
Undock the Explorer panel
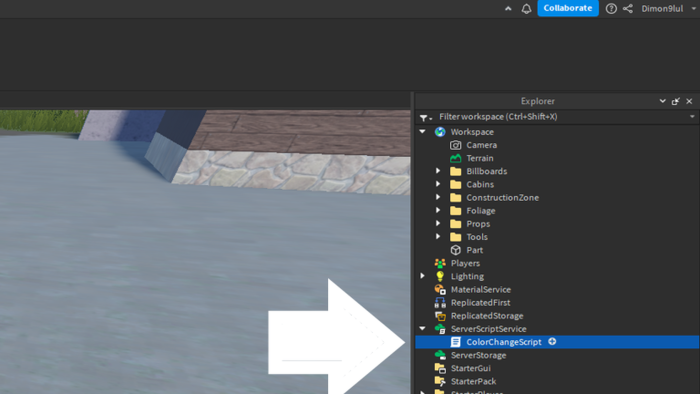pos(675,101)
